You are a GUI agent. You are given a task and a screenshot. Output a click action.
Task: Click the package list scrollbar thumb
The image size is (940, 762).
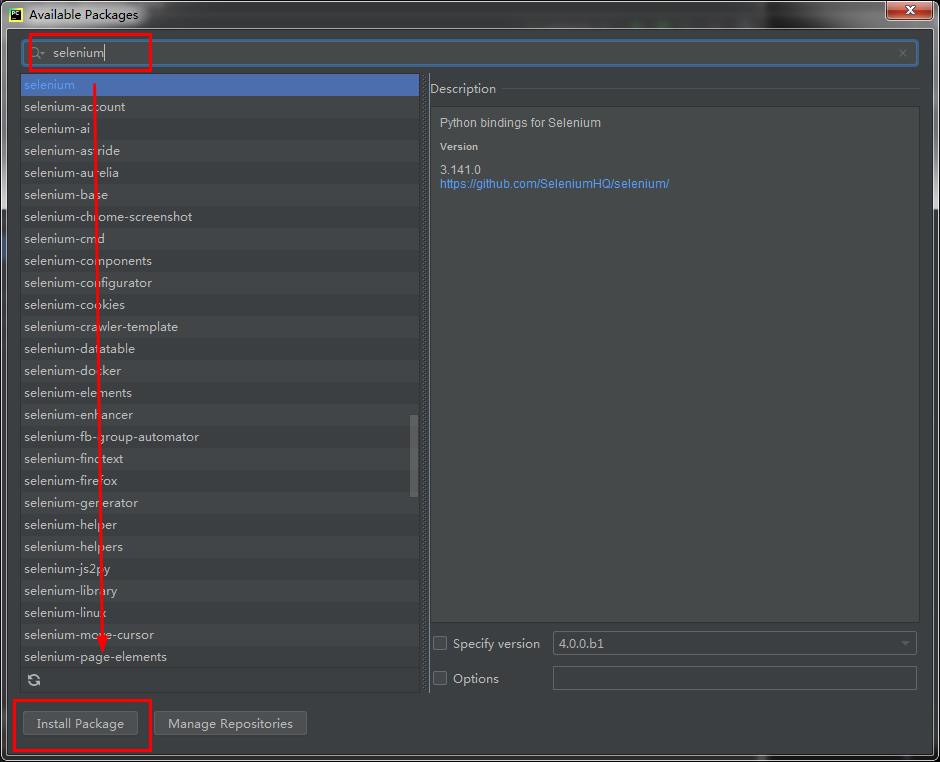(414, 456)
